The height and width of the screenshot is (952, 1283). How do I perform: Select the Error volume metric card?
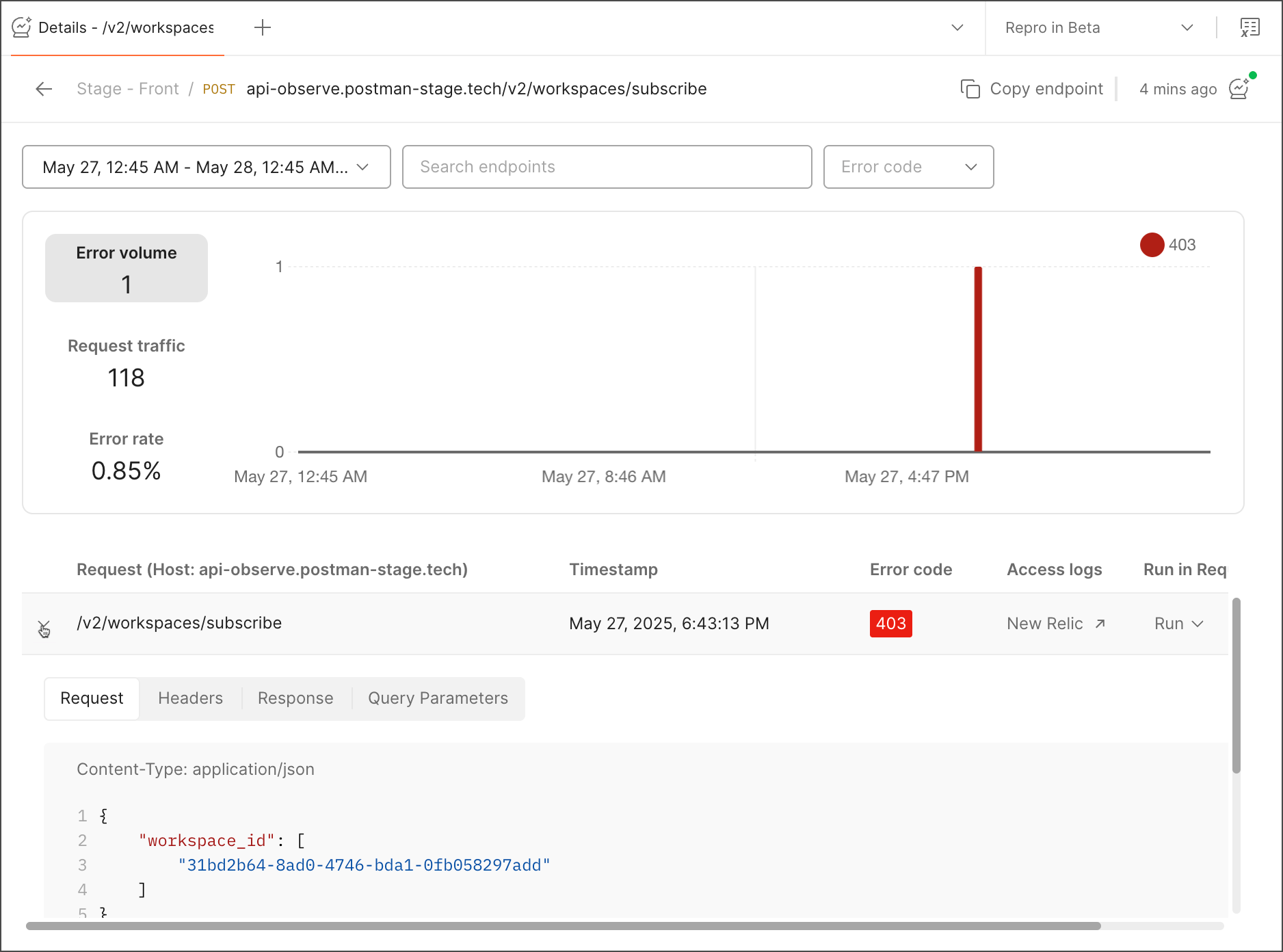click(127, 268)
